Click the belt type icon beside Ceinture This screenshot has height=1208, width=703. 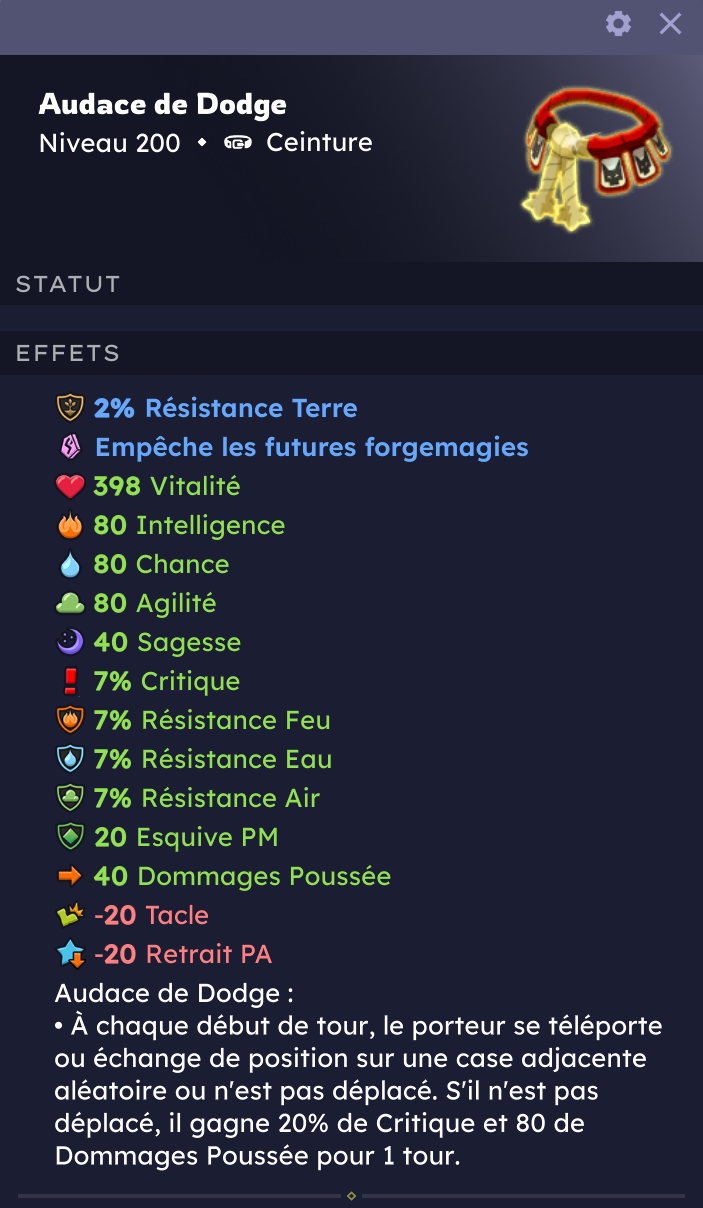click(238, 143)
